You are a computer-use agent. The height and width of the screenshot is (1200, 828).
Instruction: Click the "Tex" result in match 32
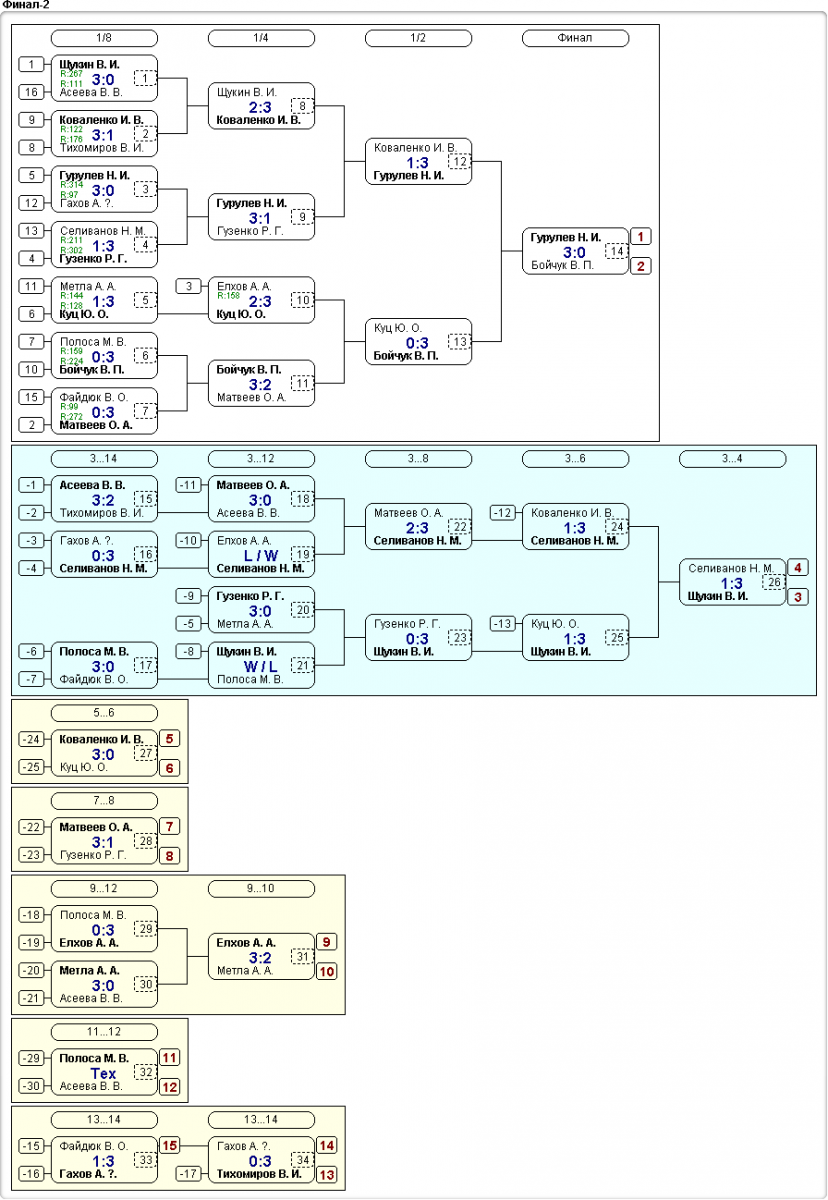[x=104, y=1073]
